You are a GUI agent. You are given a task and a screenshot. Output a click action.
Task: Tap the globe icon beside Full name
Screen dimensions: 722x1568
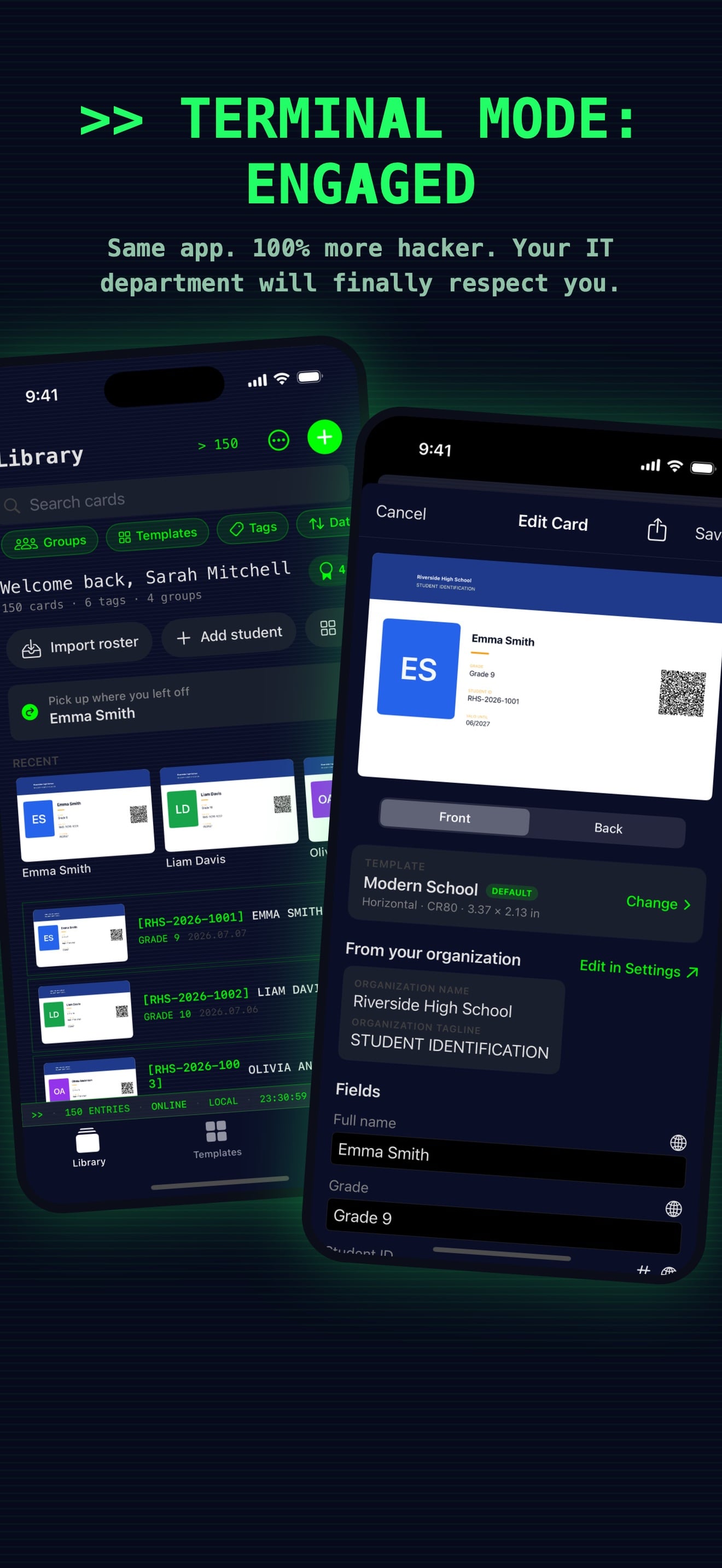[x=678, y=1143]
